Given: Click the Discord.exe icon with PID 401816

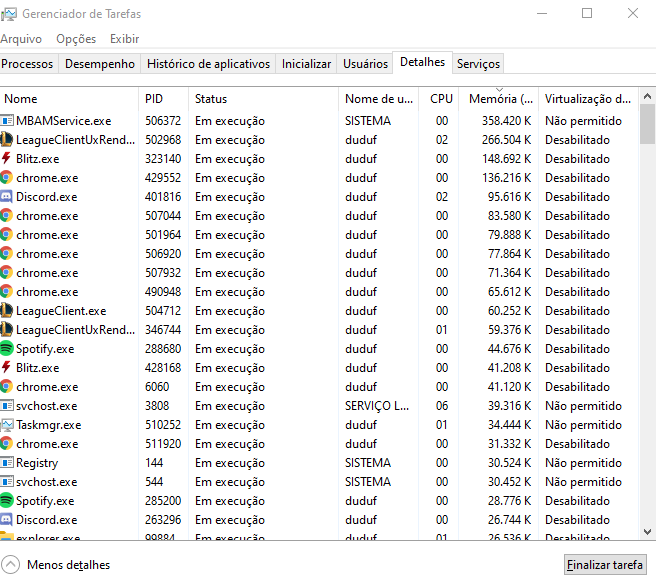Looking at the screenshot, I should (6, 197).
